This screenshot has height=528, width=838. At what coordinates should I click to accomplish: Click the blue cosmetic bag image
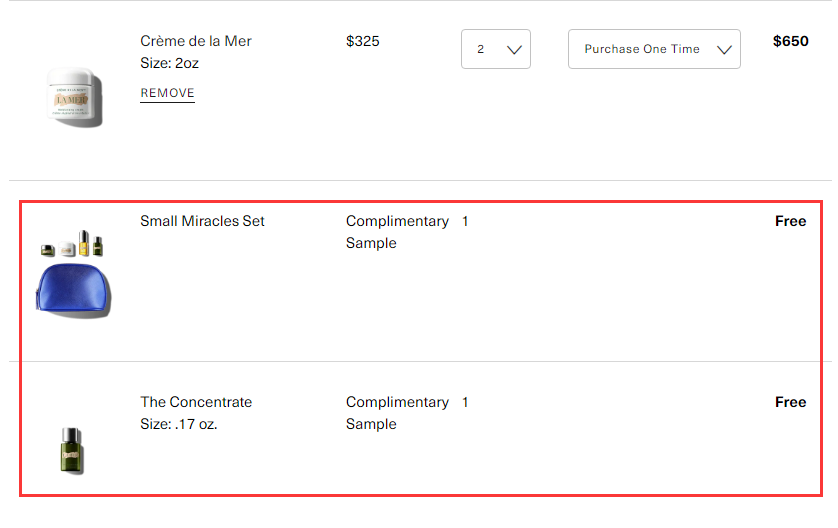[x=73, y=290]
